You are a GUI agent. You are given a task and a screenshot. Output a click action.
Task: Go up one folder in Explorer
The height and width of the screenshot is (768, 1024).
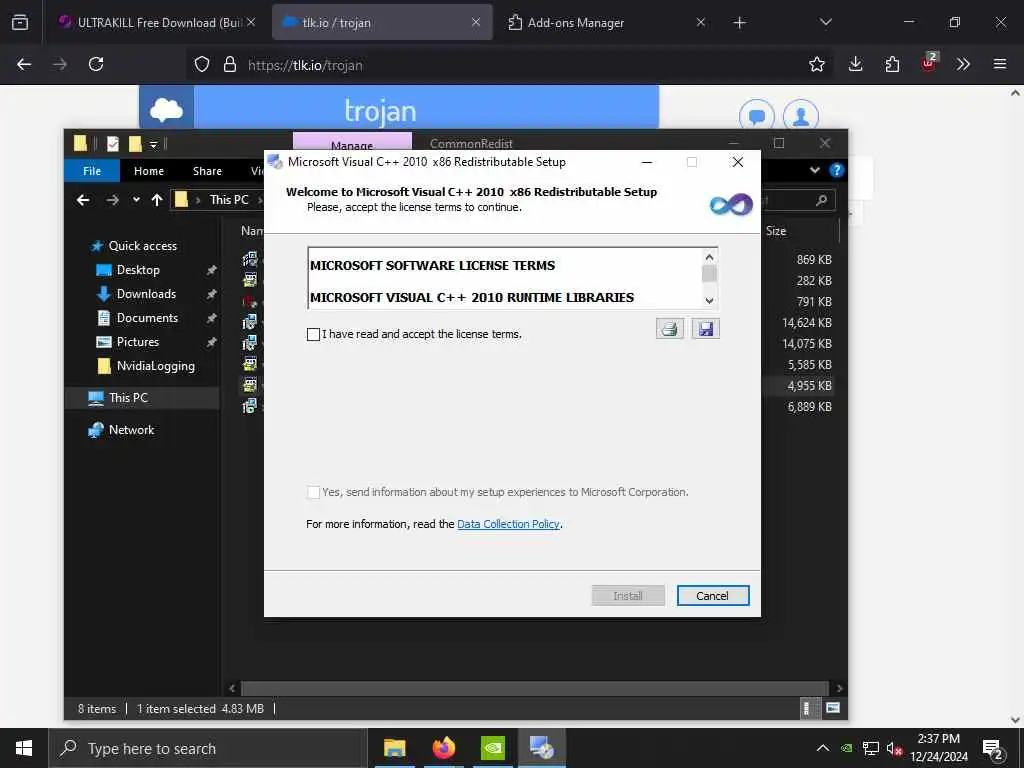click(x=157, y=200)
